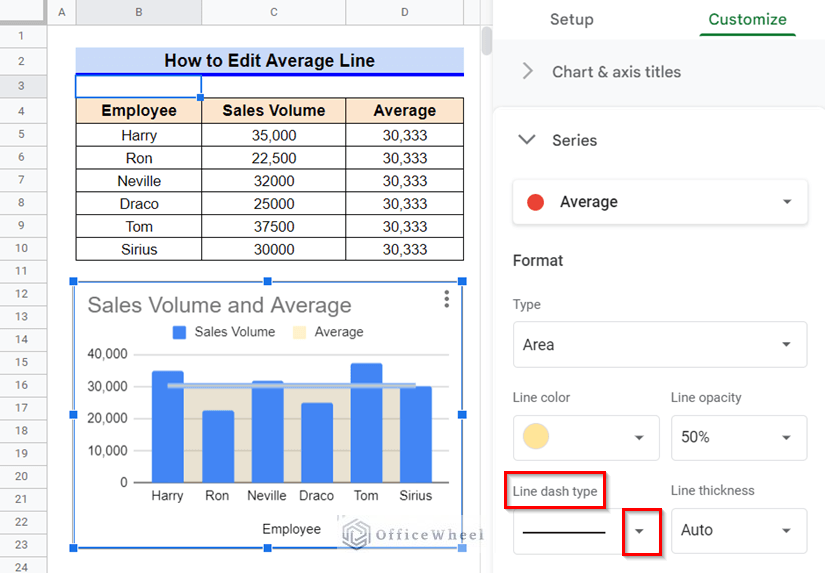Screen dimensions: 825x573
Task: Click the average line in the chart
Action: click(291, 386)
